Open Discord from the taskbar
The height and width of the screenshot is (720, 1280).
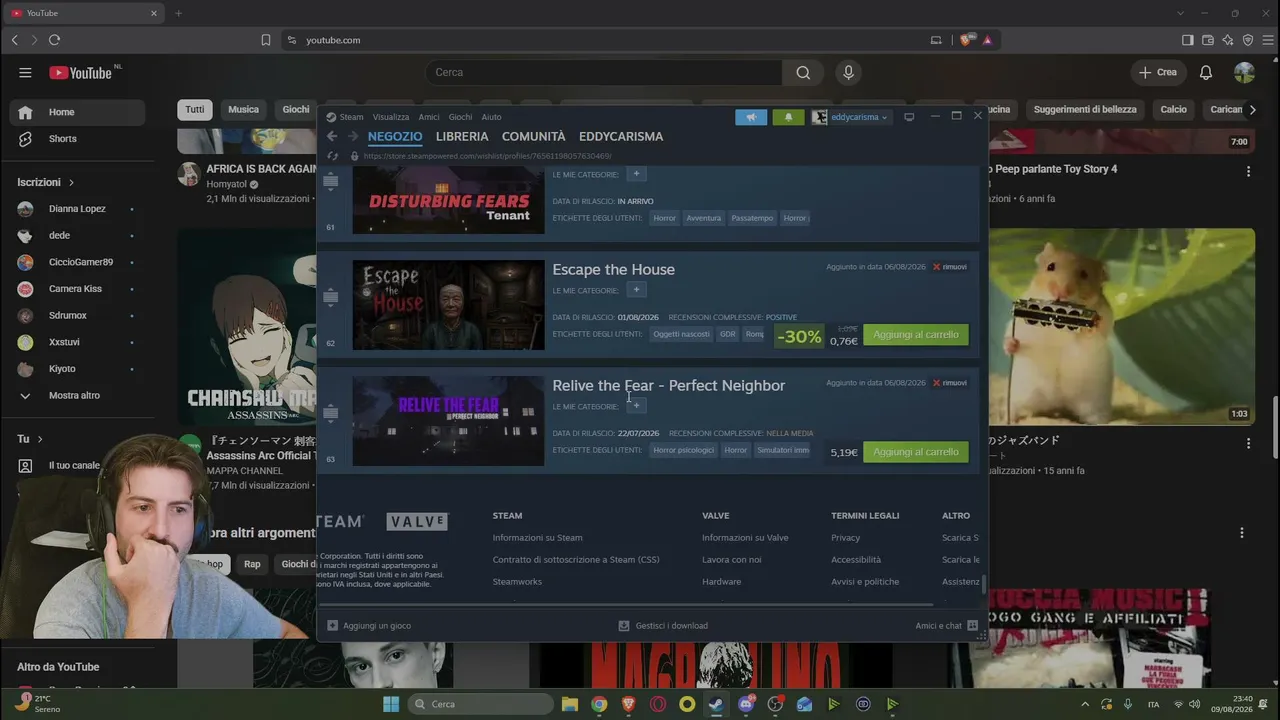pyautogui.click(x=746, y=704)
